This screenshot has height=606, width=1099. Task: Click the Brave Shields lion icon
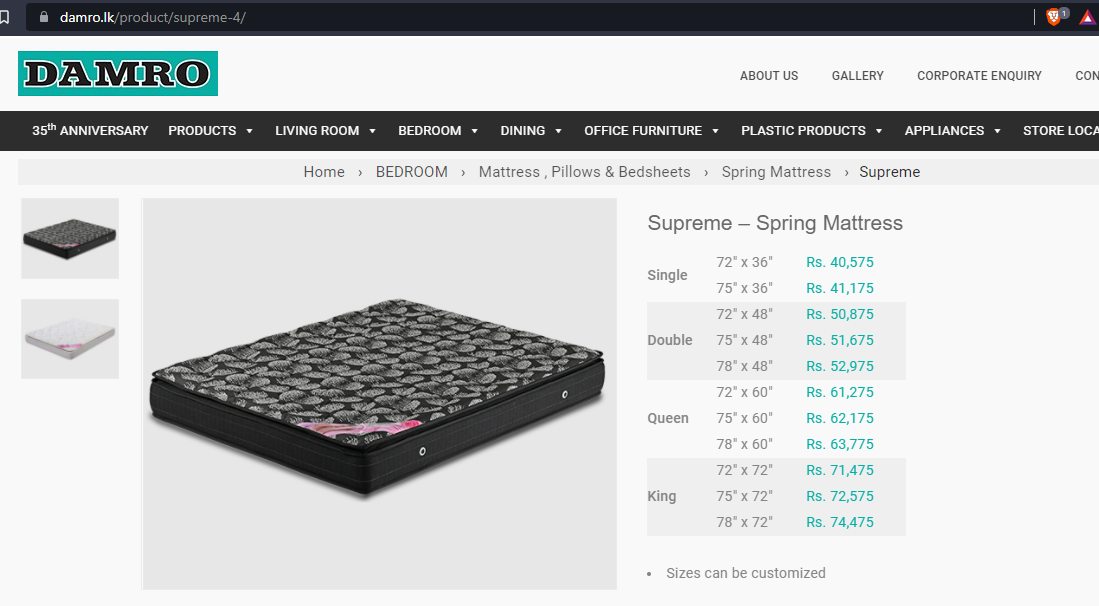coord(1053,18)
